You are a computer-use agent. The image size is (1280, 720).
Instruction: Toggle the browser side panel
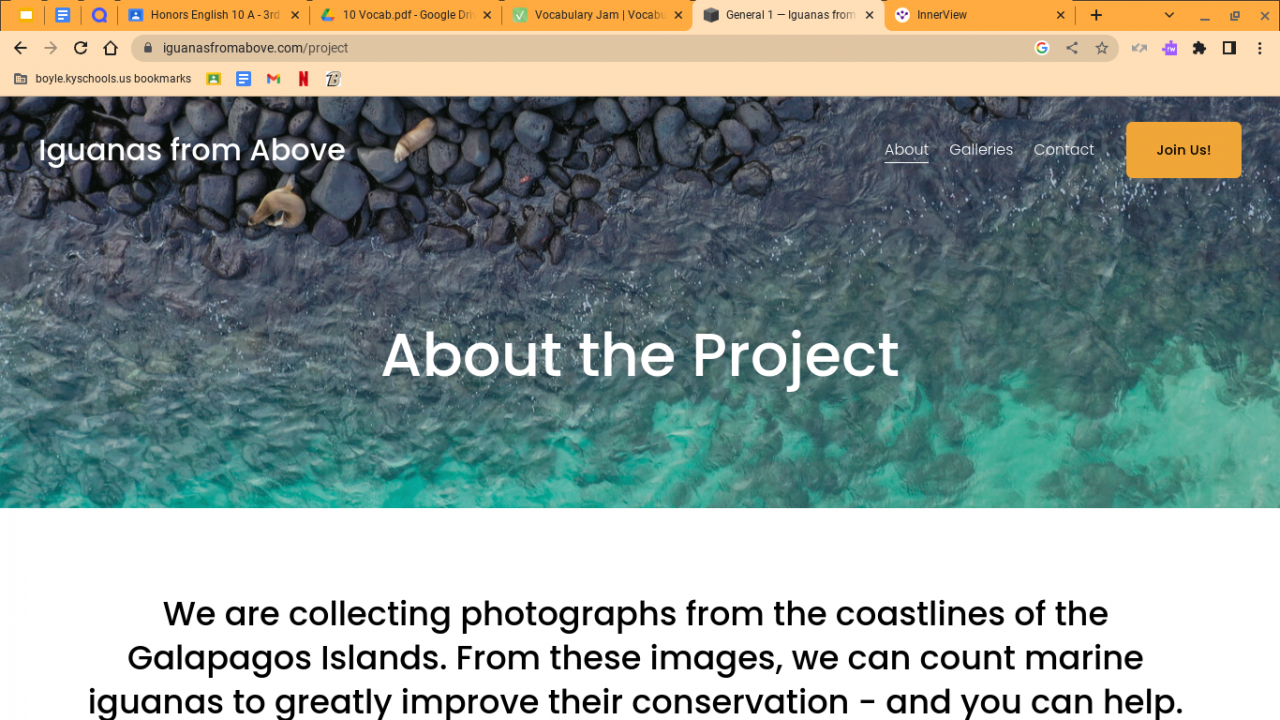(x=1229, y=48)
